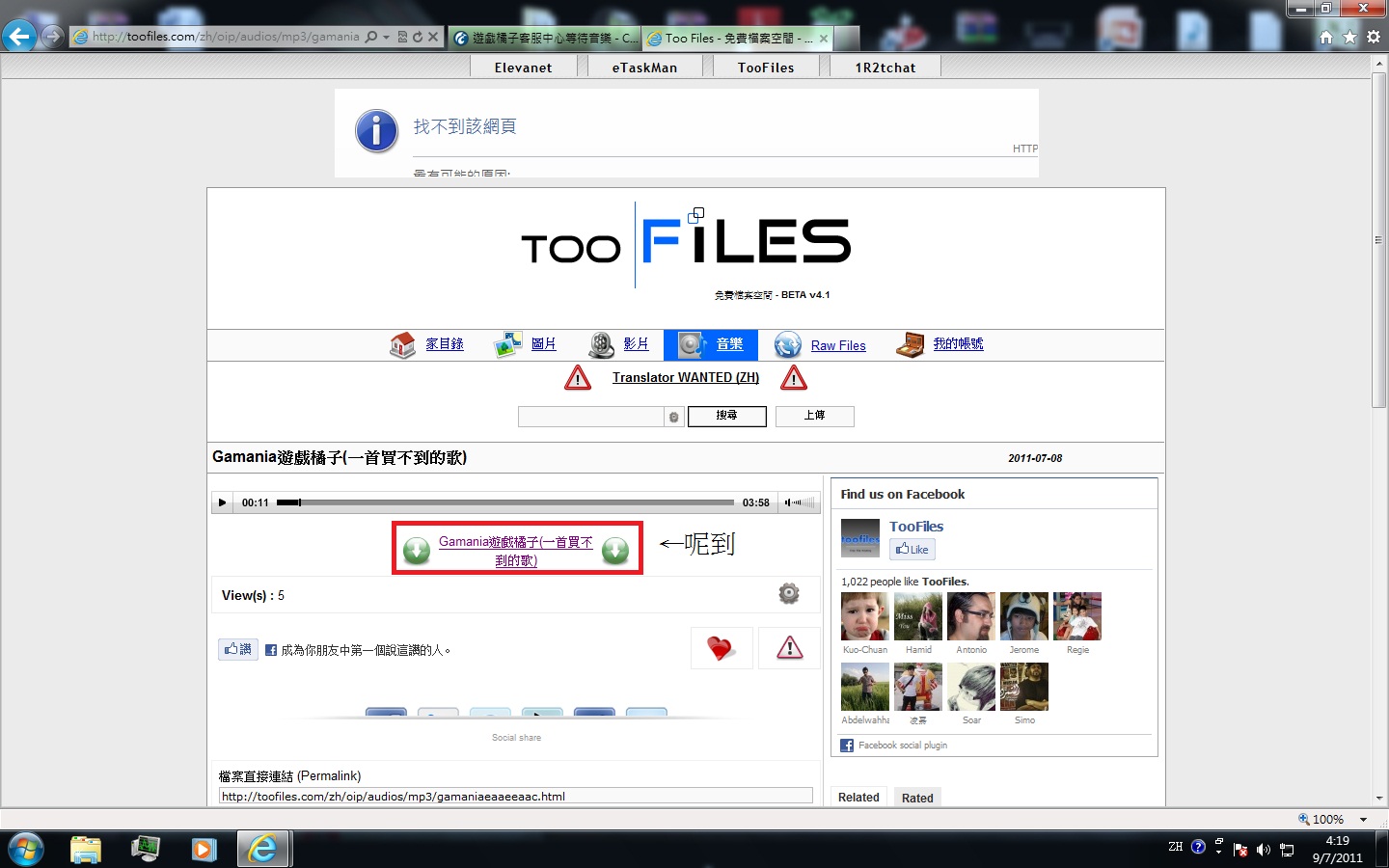Image resolution: width=1389 pixels, height=868 pixels.
Task: Open the 我的帳號 account link
Action: point(958,344)
